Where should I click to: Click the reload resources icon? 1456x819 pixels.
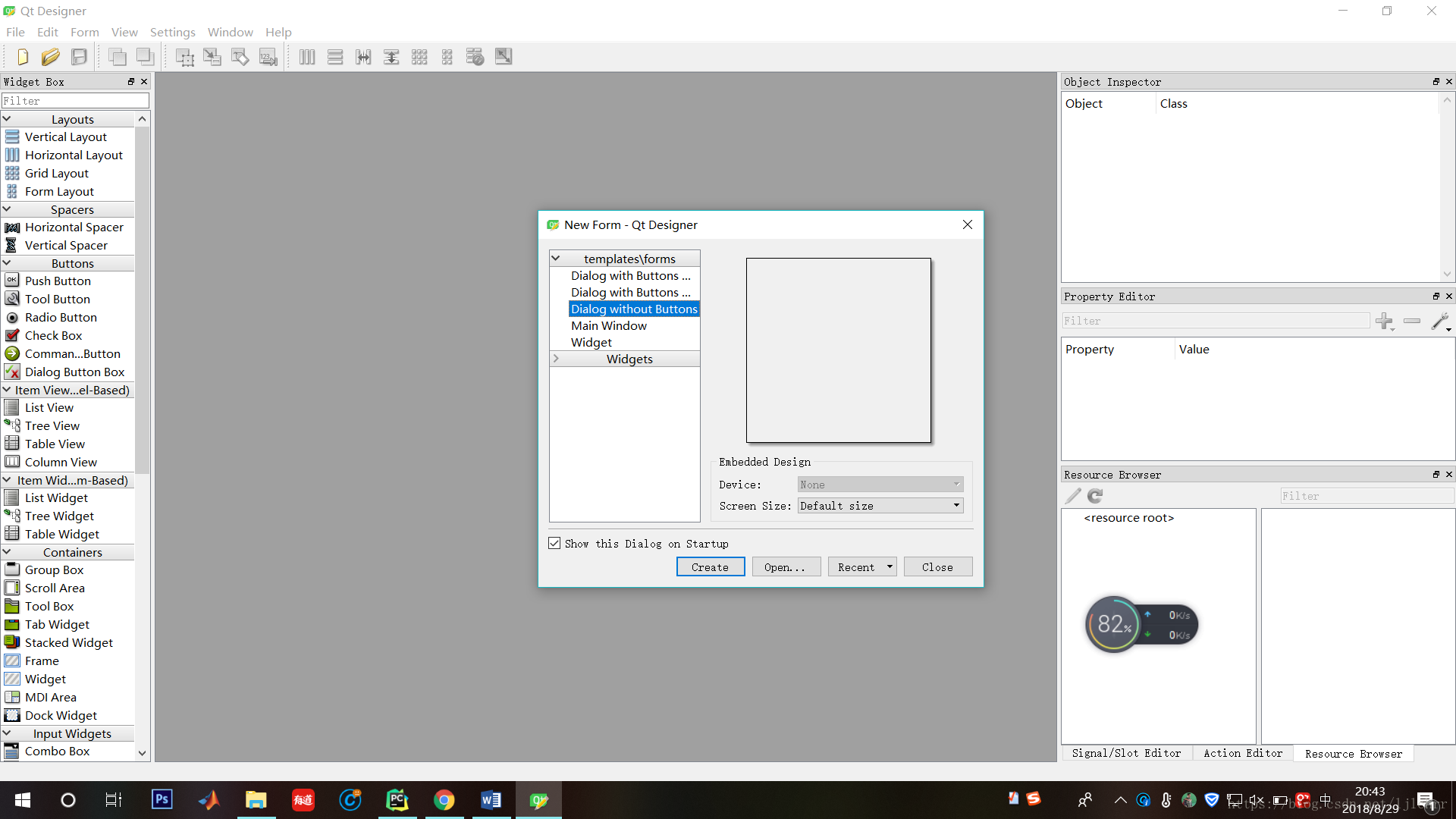pyautogui.click(x=1095, y=496)
